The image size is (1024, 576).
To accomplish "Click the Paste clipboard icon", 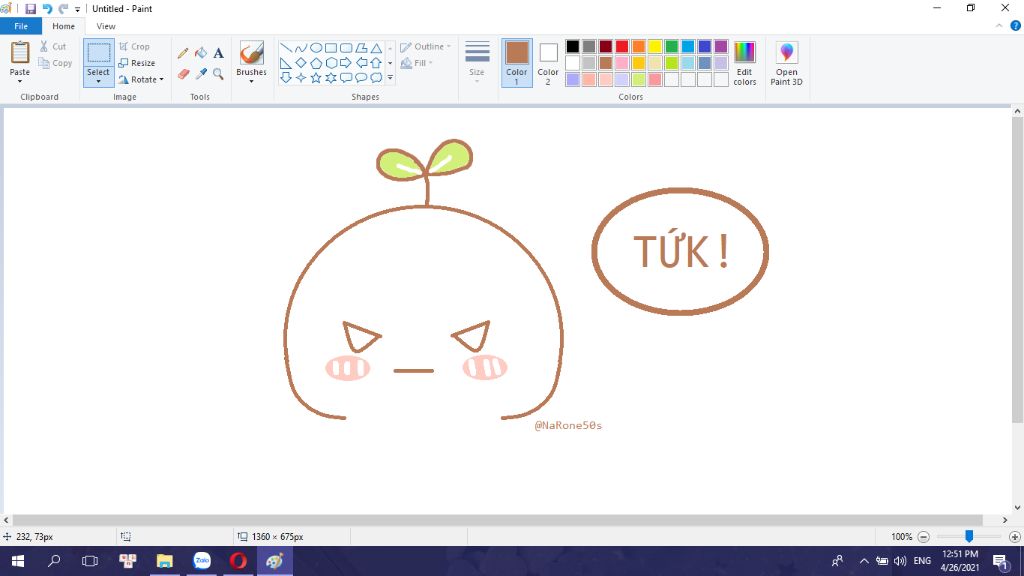I will click(20, 53).
